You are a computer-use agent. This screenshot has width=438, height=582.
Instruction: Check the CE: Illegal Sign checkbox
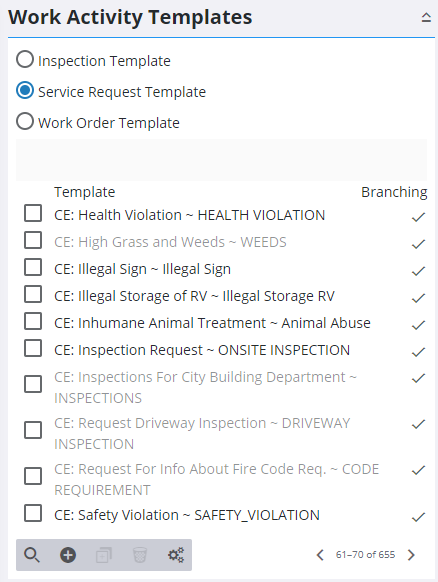tap(33, 267)
